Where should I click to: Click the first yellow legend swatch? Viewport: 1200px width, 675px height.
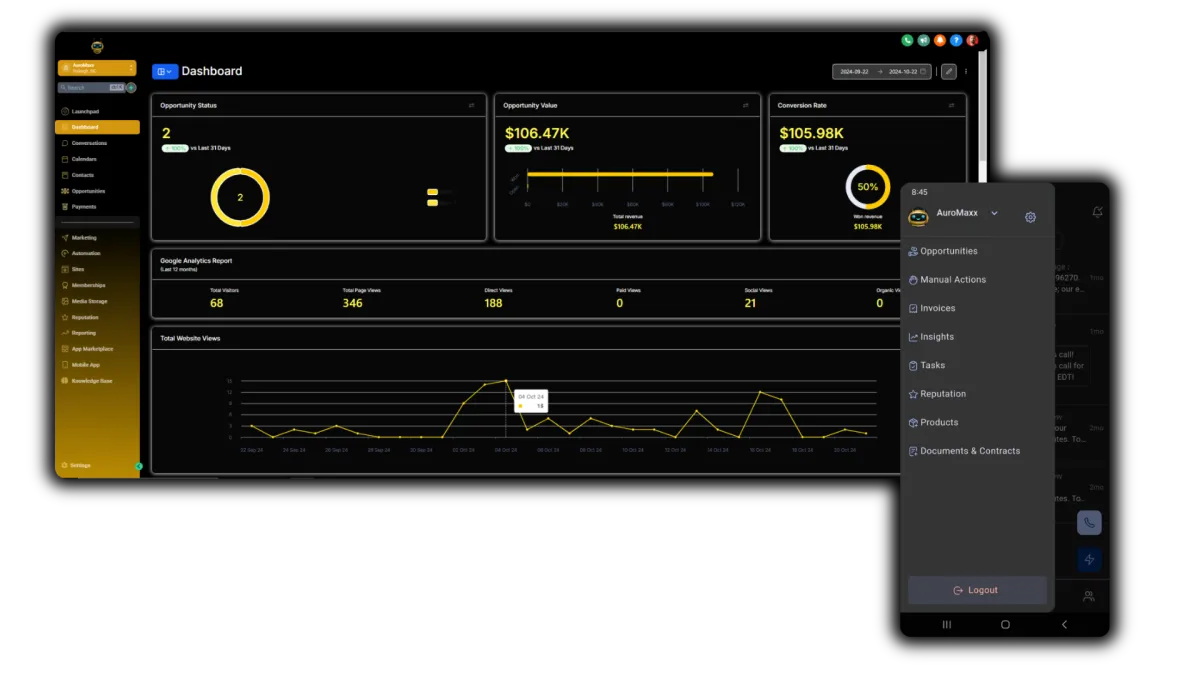click(x=432, y=192)
